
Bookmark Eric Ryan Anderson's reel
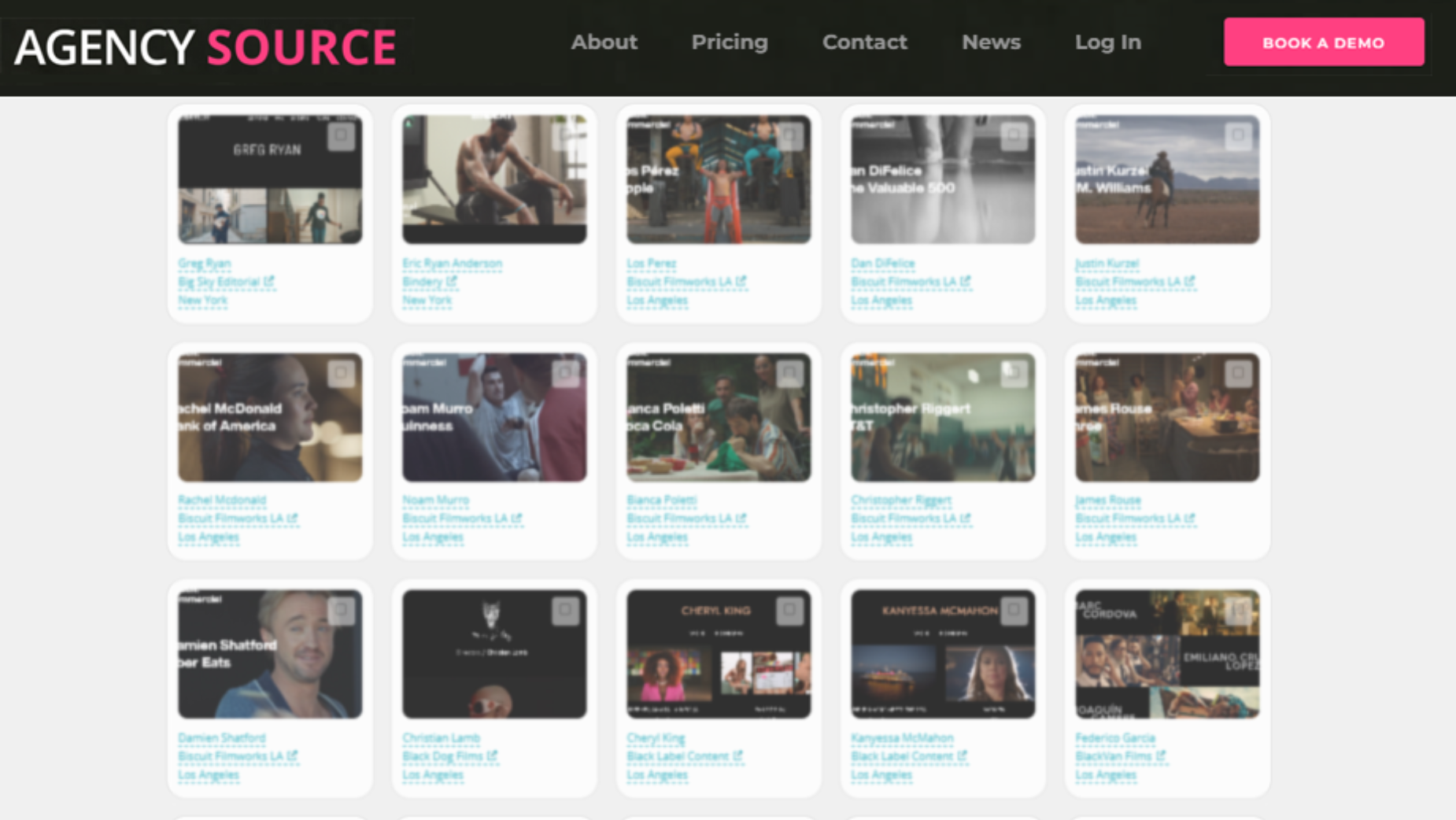click(564, 138)
